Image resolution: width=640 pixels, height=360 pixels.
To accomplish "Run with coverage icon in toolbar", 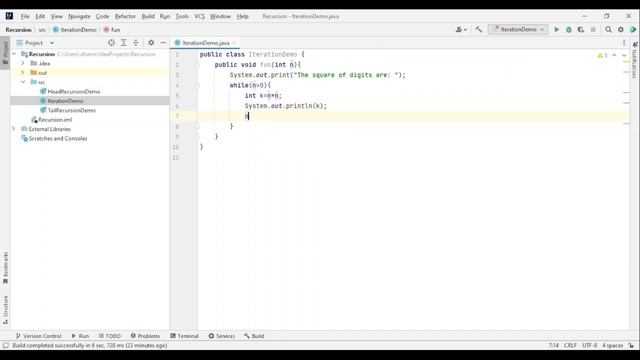I will pyautogui.click(x=581, y=29).
